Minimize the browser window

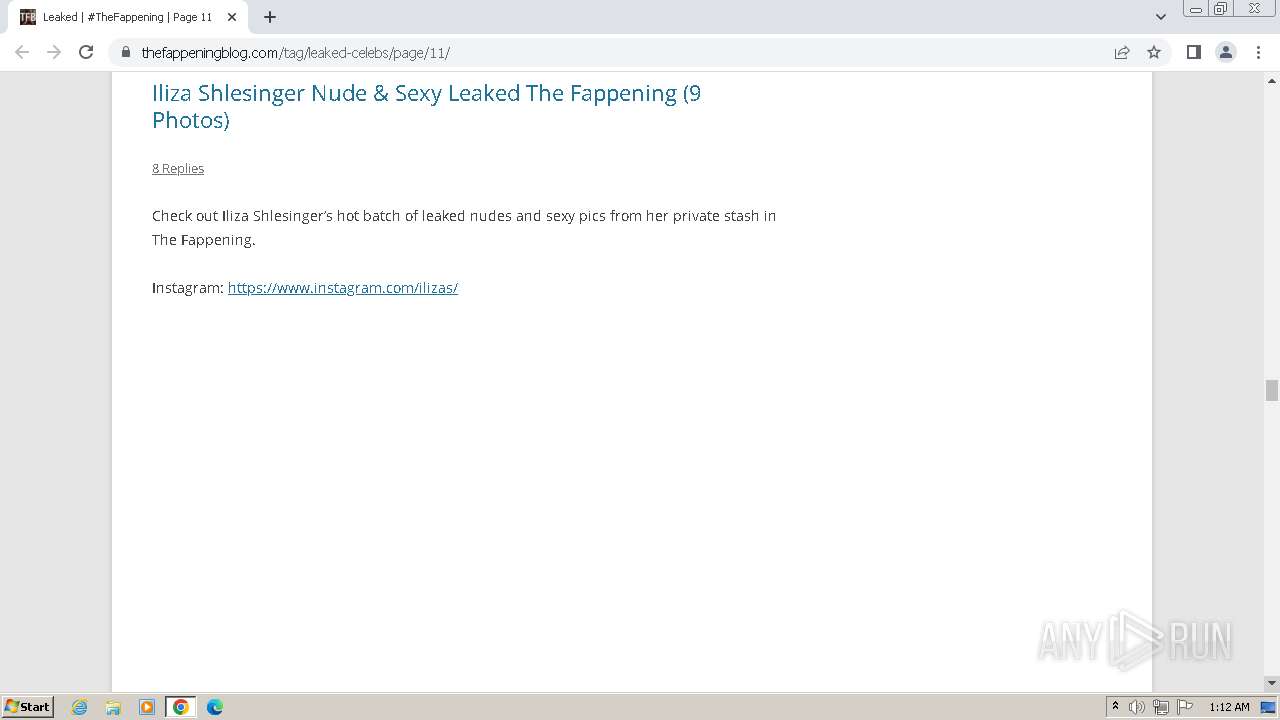(1196, 9)
